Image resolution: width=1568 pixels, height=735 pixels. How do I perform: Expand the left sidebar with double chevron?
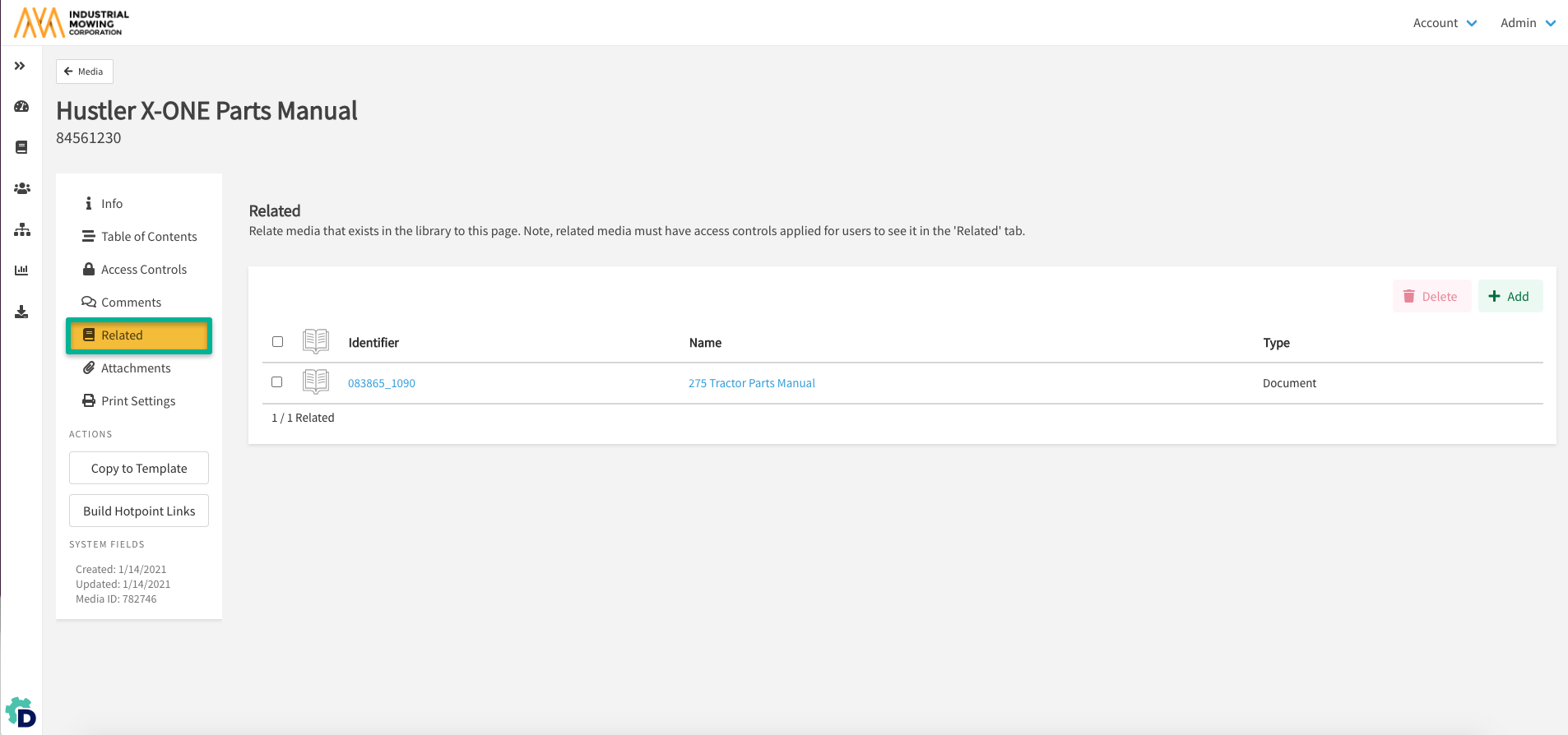point(20,66)
